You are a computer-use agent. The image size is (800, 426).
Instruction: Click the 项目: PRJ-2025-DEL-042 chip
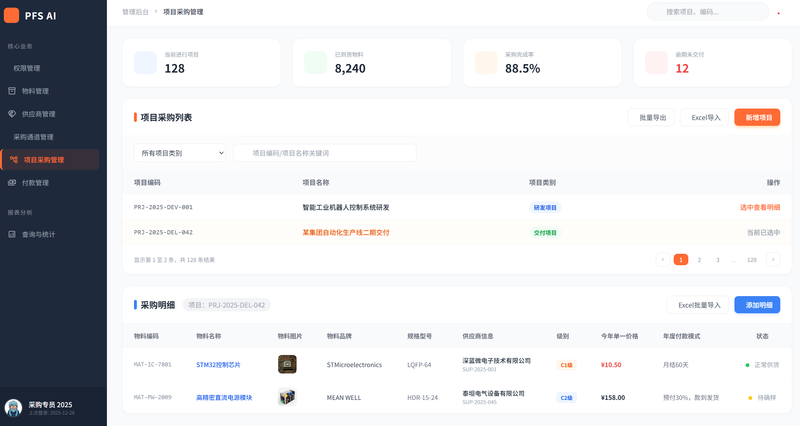[227, 305]
